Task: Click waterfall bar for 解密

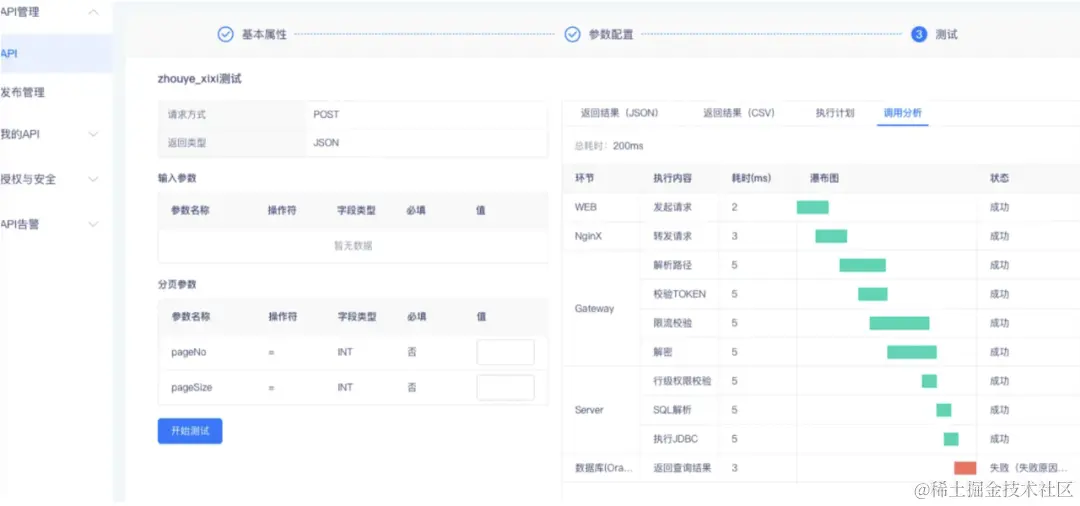Action: [912, 352]
